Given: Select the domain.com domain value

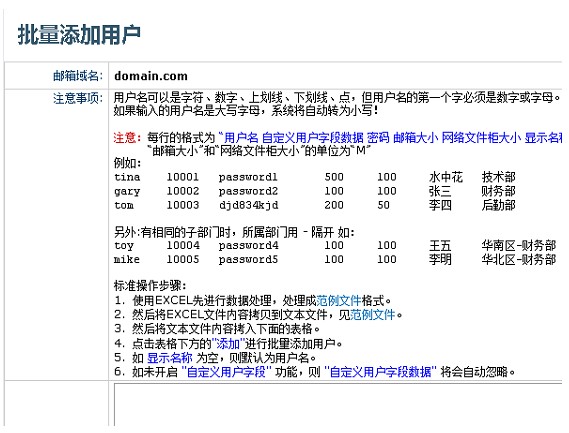Looking at the screenshot, I should coord(151,76).
